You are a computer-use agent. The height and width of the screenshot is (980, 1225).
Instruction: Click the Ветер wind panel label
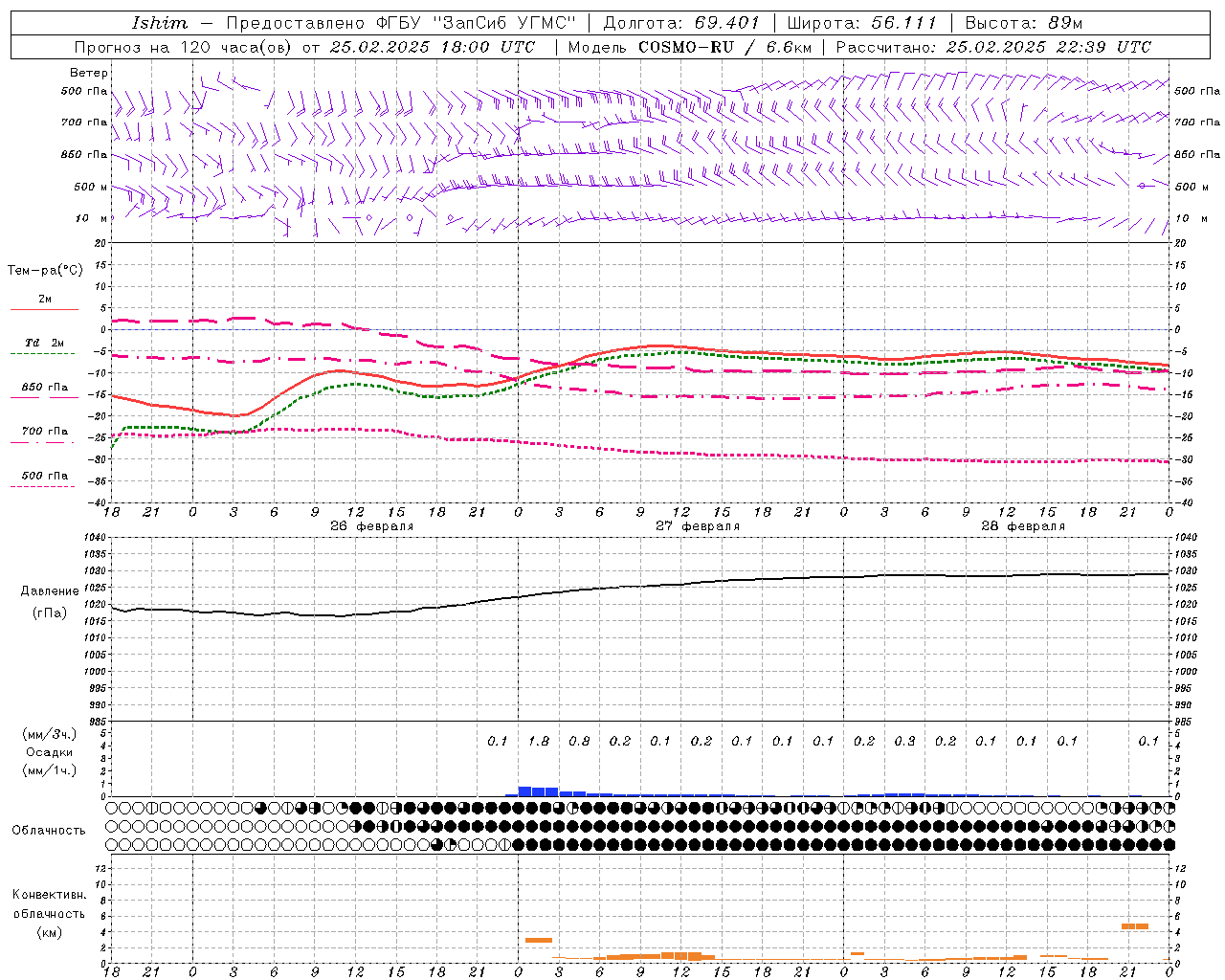pyautogui.click(x=89, y=73)
